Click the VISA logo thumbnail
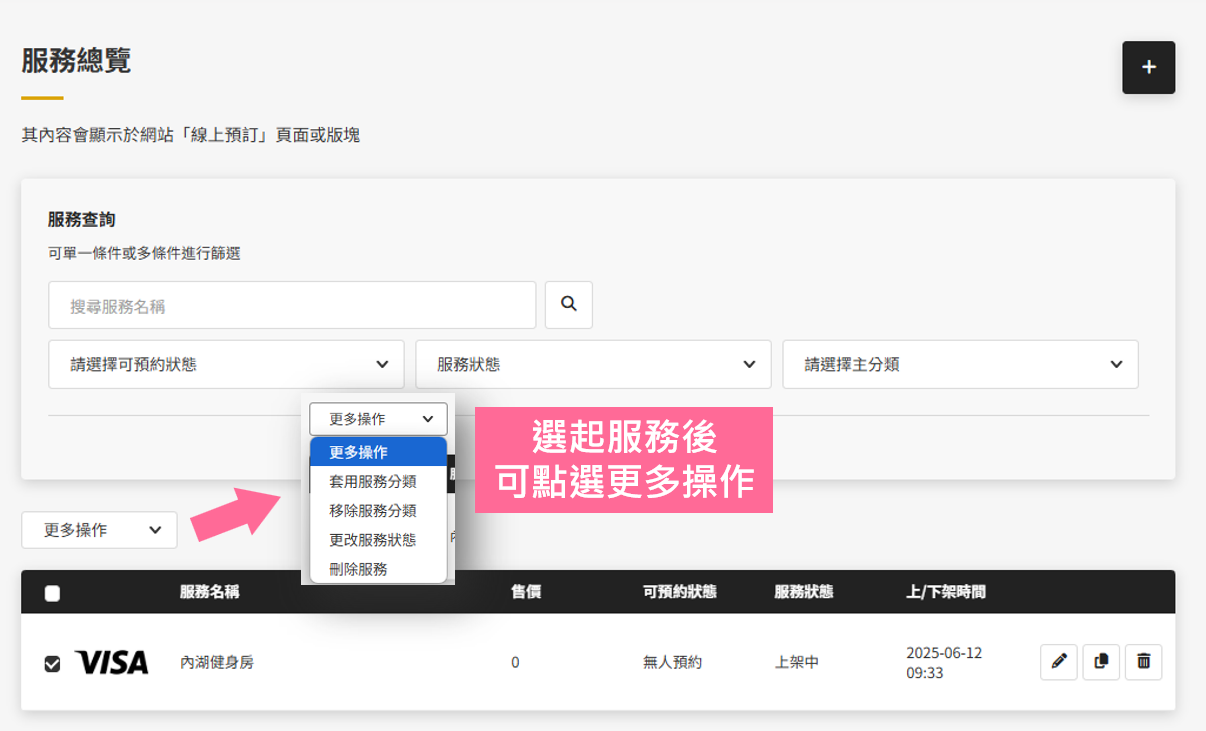 coord(111,662)
